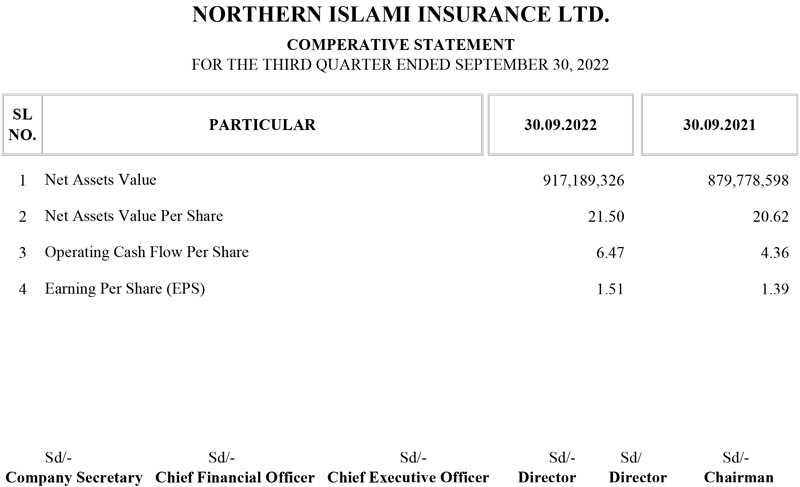The height and width of the screenshot is (487, 800).
Task: Click the Company Secretary signature label
Action: pos(74,477)
